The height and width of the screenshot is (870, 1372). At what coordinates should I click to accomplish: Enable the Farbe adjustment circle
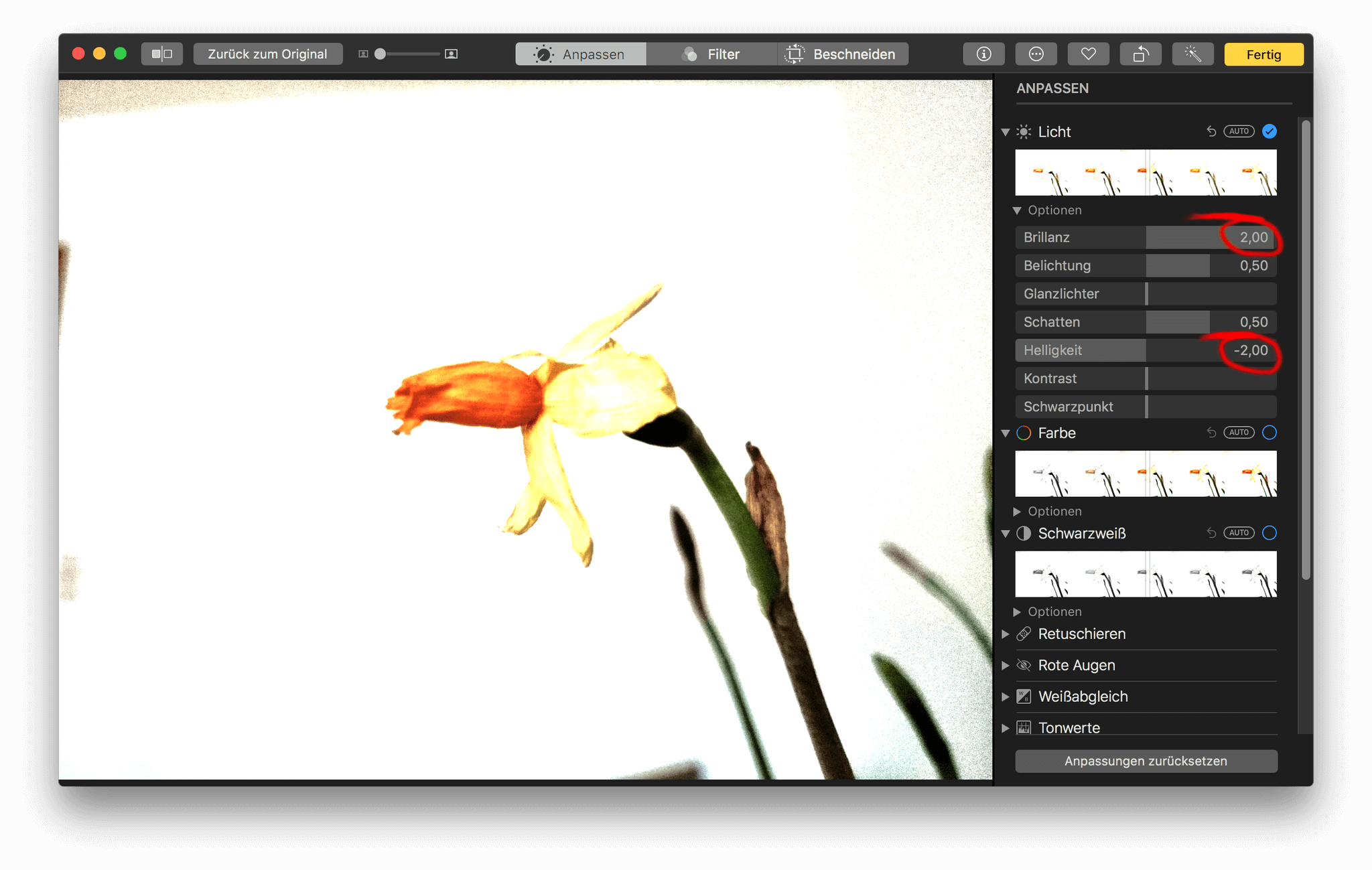1270,433
